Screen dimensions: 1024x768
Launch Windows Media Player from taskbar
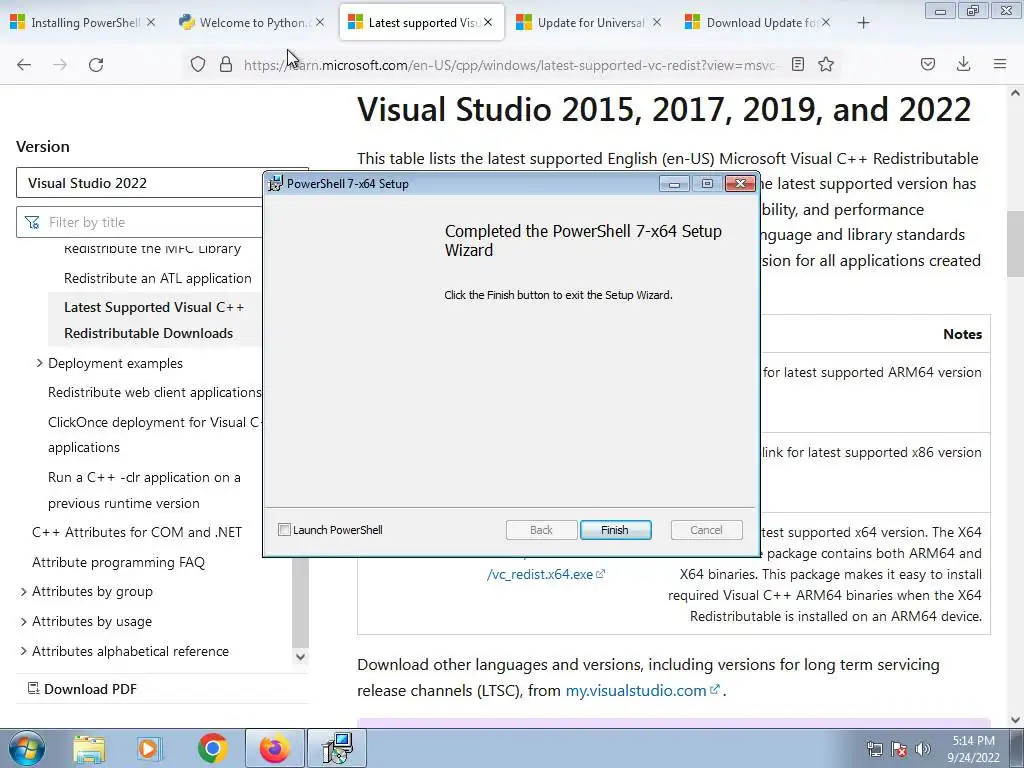coord(150,748)
